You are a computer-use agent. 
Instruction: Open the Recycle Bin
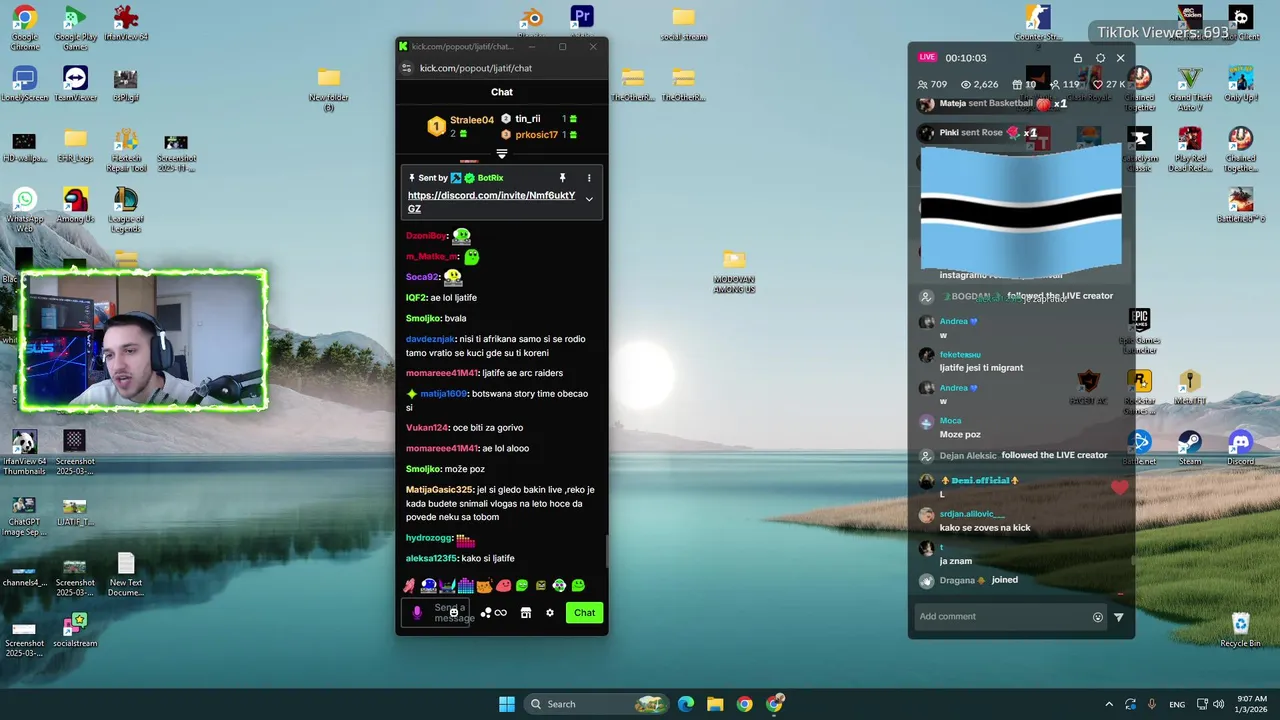pos(1241,630)
